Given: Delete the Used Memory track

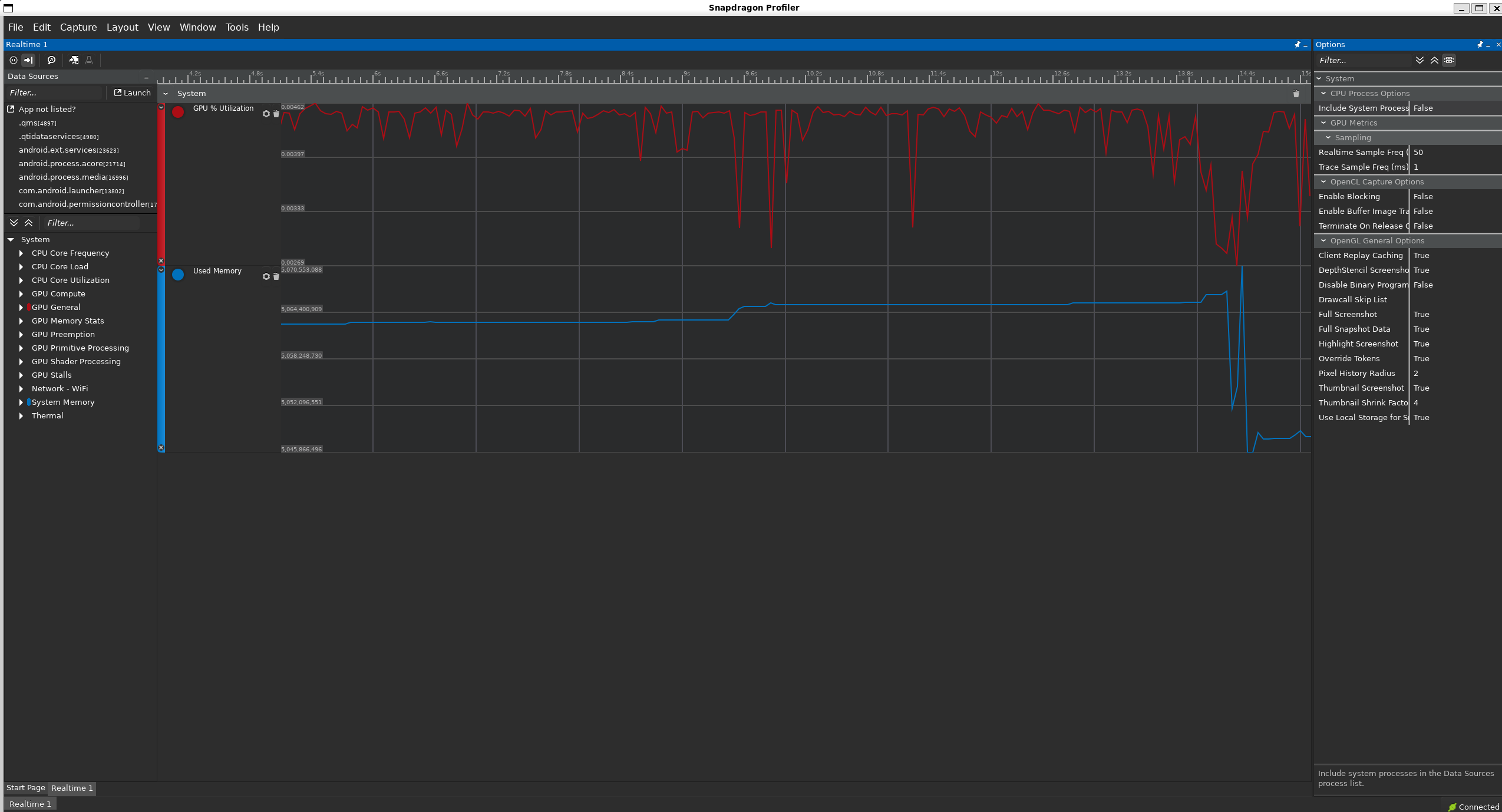Looking at the screenshot, I should (276, 276).
